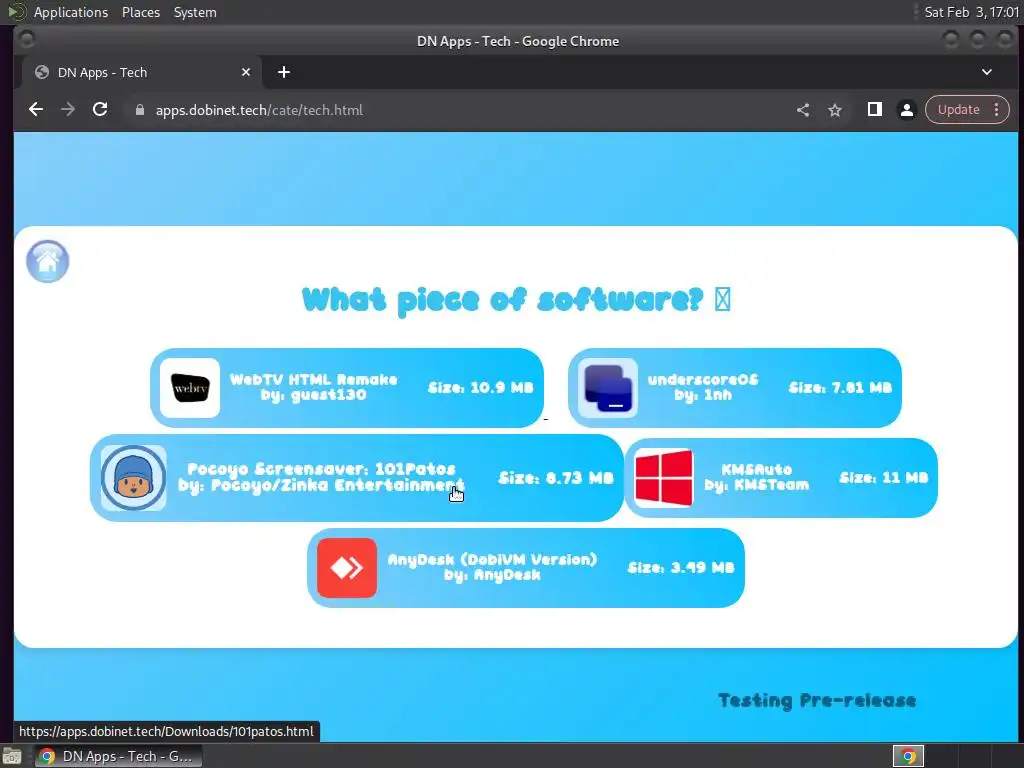The image size is (1024, 768).
Task: Open the System menu
Action: (195, 12)
